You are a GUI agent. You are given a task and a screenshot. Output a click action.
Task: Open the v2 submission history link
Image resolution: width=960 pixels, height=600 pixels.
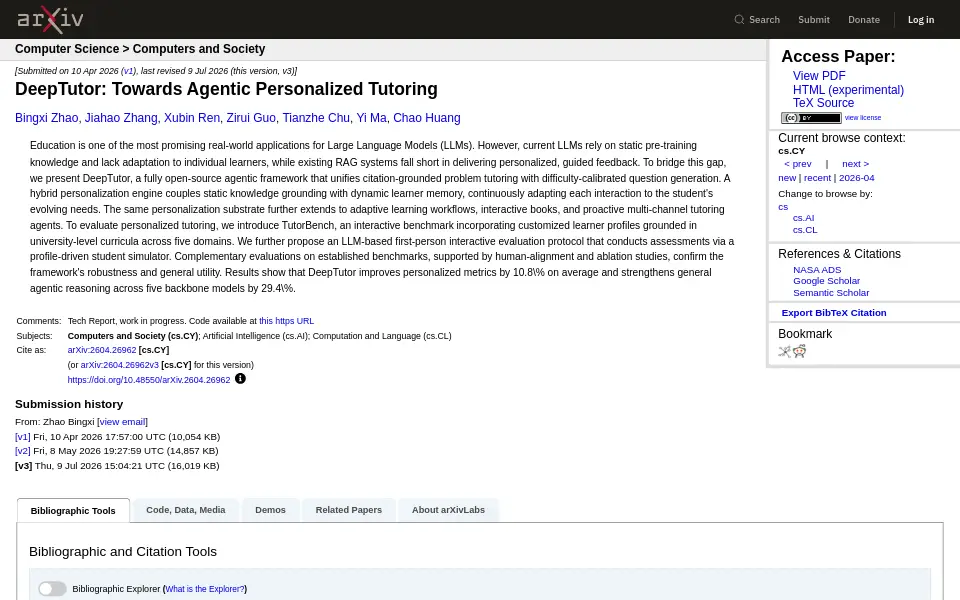(23, 451)
